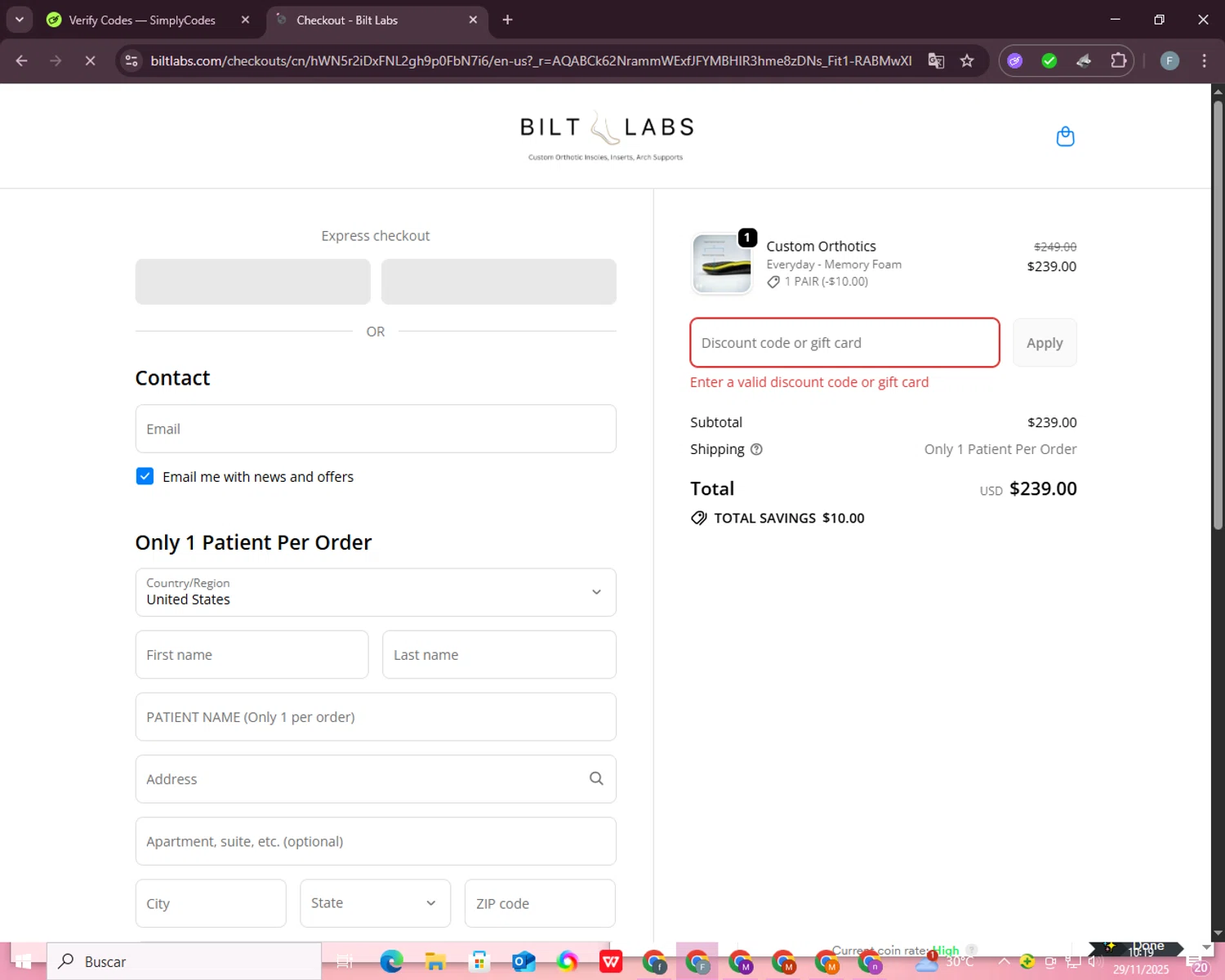
Task: Stop loading the page with X button
Action: pyautogui.click(x=90, y=60)
